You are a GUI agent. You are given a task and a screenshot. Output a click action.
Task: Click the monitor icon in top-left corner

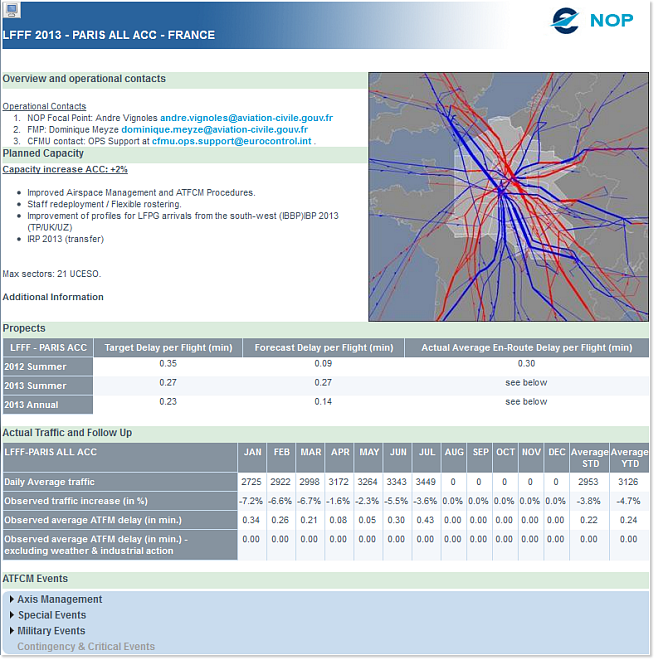(10, 10)
